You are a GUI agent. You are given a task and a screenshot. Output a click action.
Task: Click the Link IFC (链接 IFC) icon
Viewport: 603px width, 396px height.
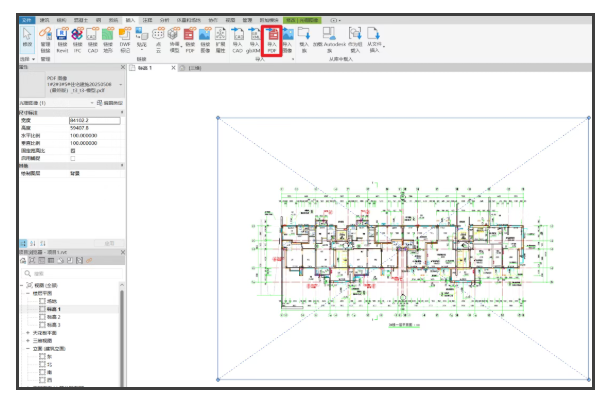[77, 40]
